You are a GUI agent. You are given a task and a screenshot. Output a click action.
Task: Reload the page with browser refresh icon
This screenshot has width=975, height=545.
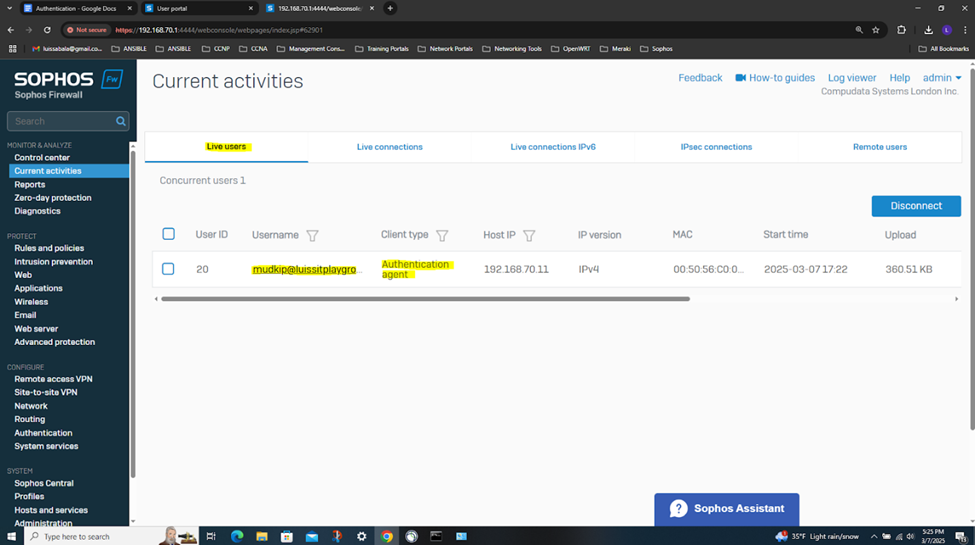pos(47,30)
